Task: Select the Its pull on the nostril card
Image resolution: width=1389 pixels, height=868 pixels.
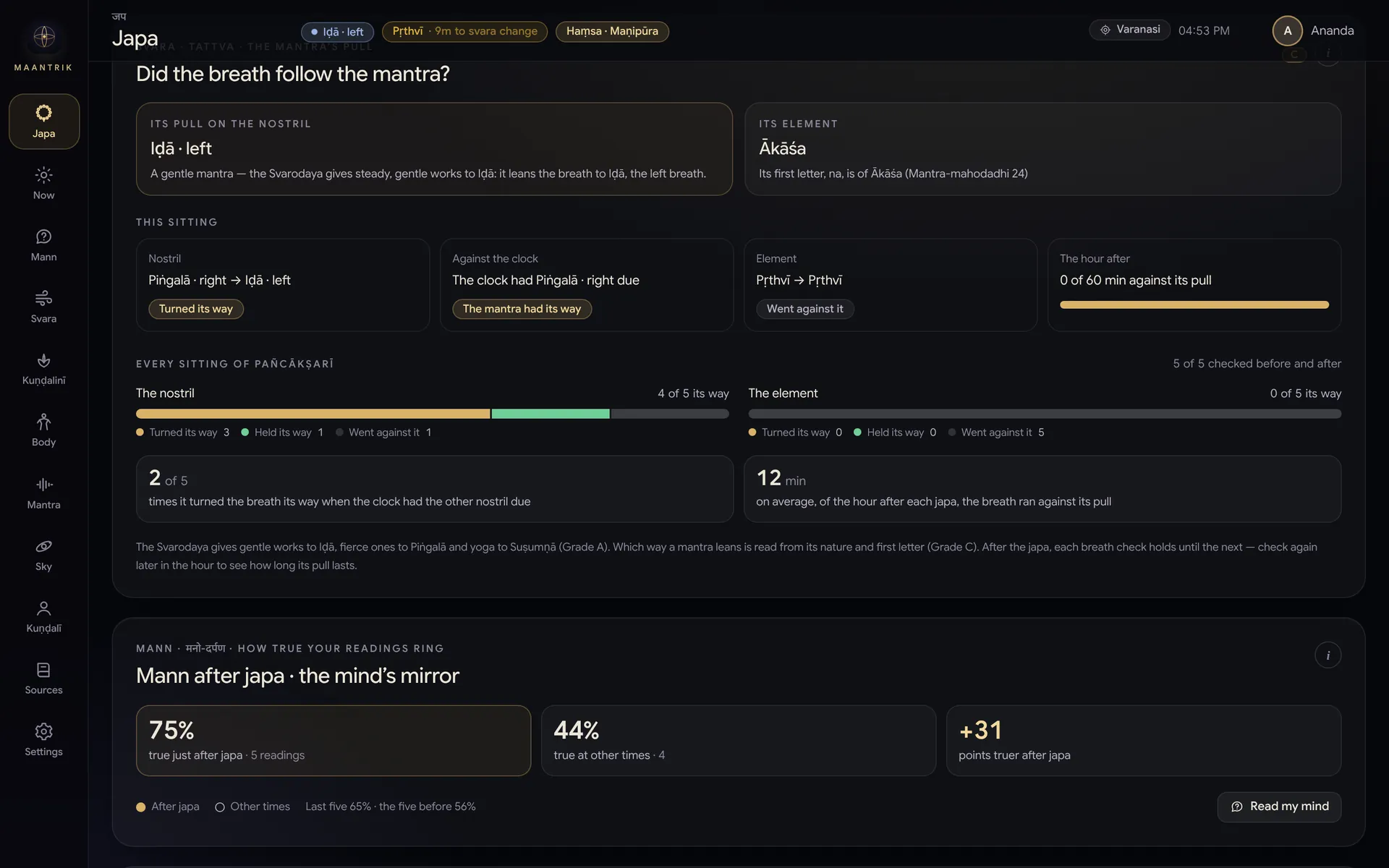Action: pos(434,149)
